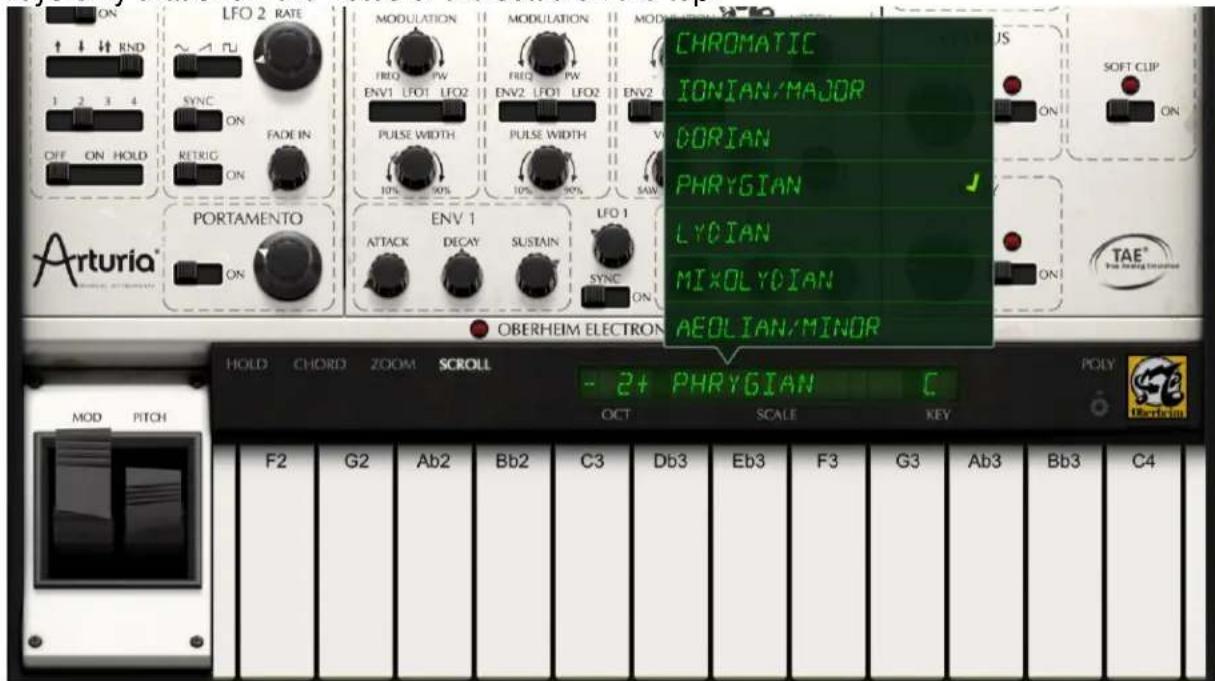
Task: Click the LFO 2 RATE knob
Action: [288, 55]
